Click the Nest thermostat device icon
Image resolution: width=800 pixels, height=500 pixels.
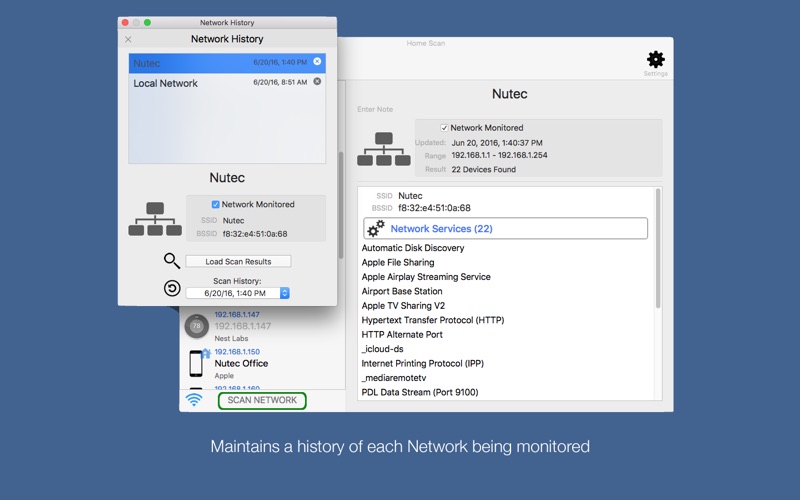(x=196, y=326)
